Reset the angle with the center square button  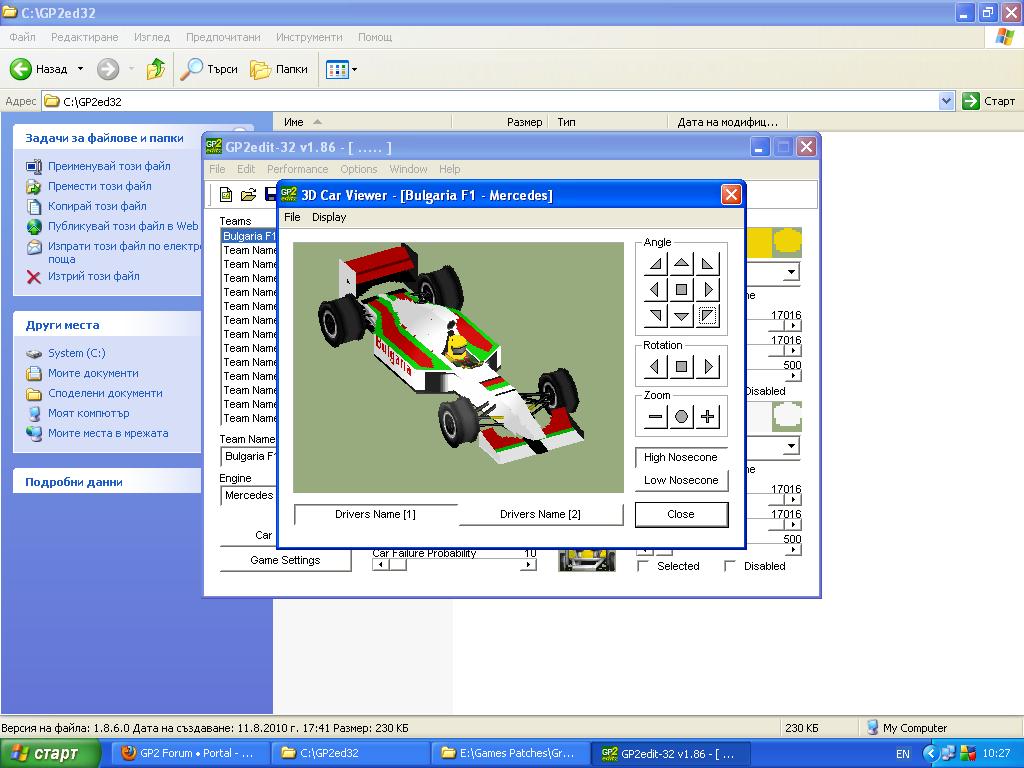[681, 290]
